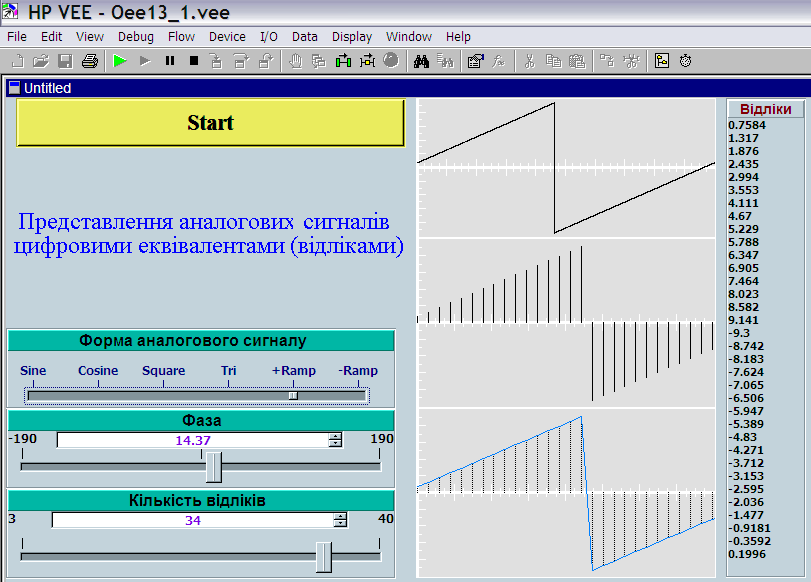811x582 pixels.
Task: Click the stopwatch profiler icon
Action: pyautogui.click(x=685, y=61)
